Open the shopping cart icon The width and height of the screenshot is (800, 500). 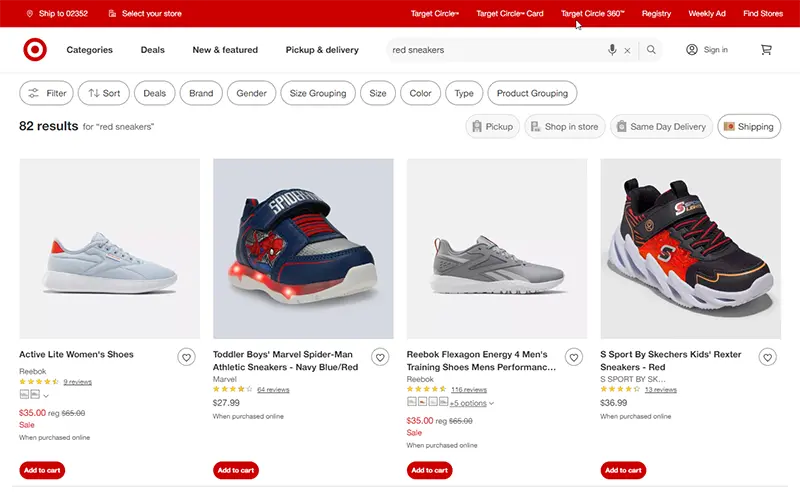[x=766, y=50]
